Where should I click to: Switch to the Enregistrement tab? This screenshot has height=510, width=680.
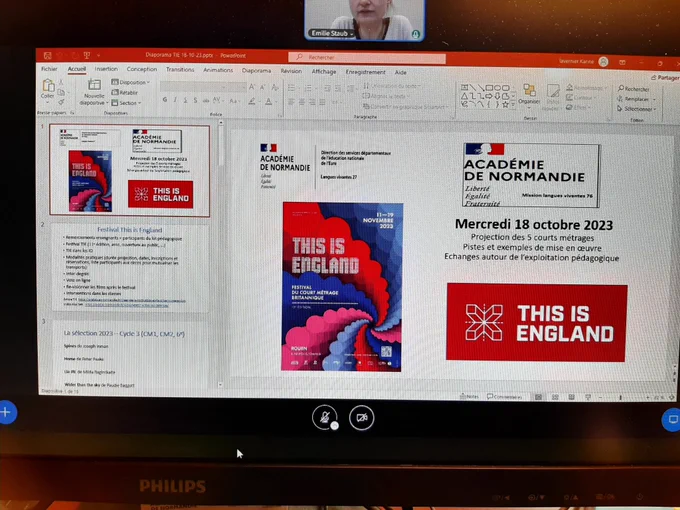pos(366,72)
